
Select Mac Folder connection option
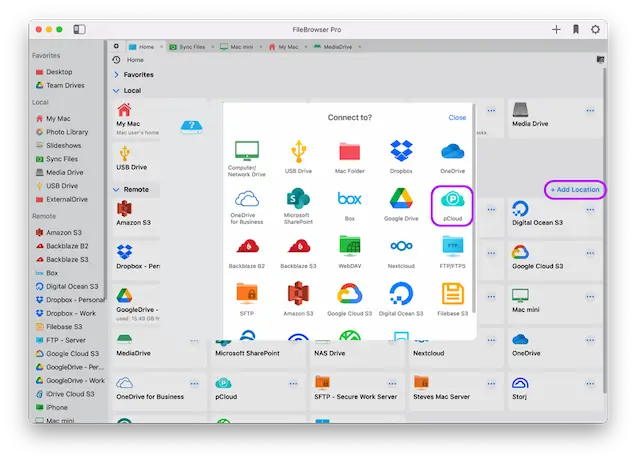pyautogui.click(x=350, y=157)
